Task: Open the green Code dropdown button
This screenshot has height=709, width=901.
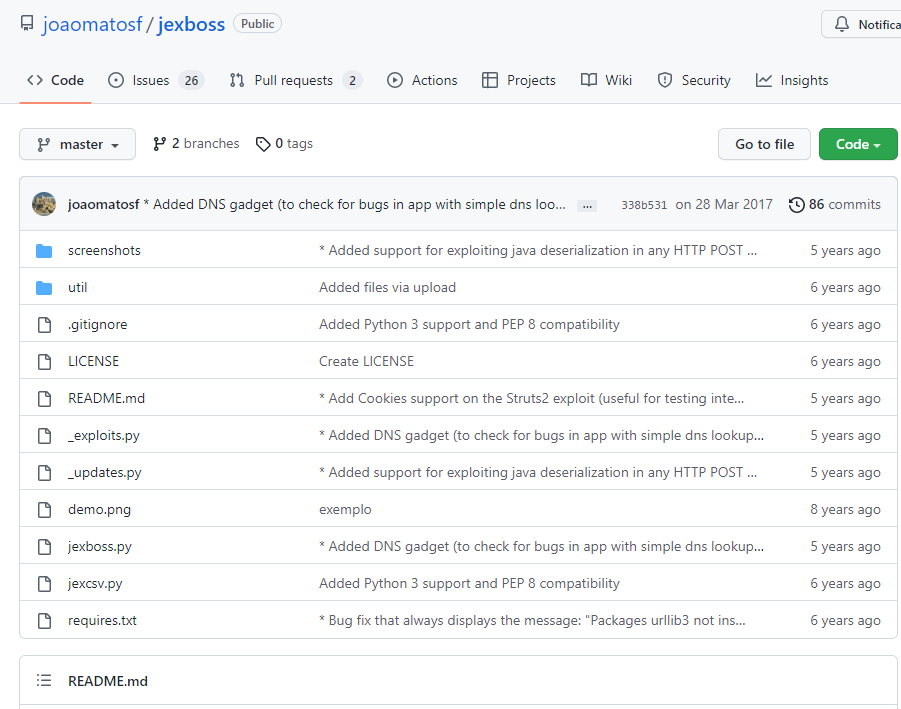Action: click(858, 144)
